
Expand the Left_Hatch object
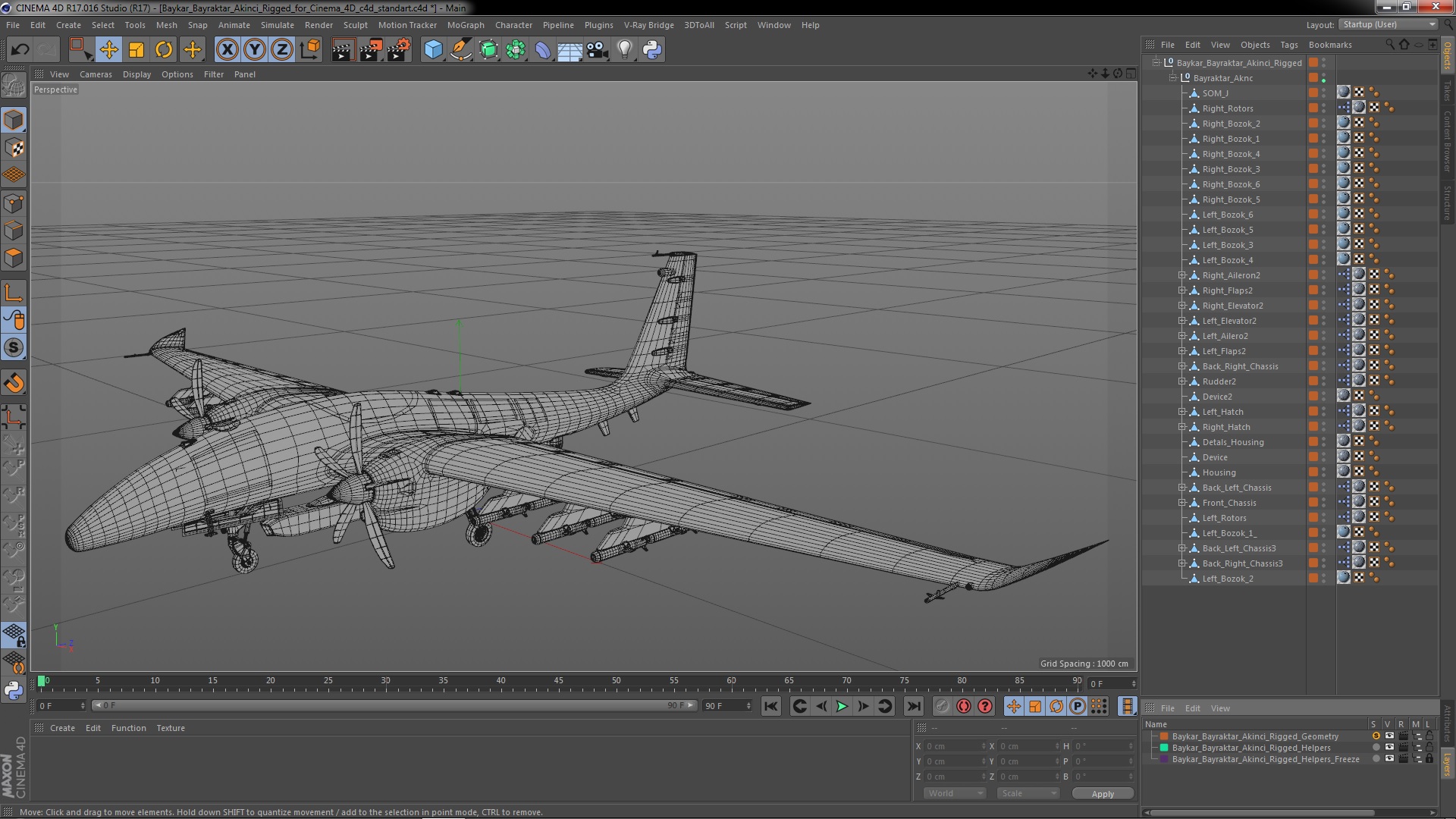(x=1181, y=412)
